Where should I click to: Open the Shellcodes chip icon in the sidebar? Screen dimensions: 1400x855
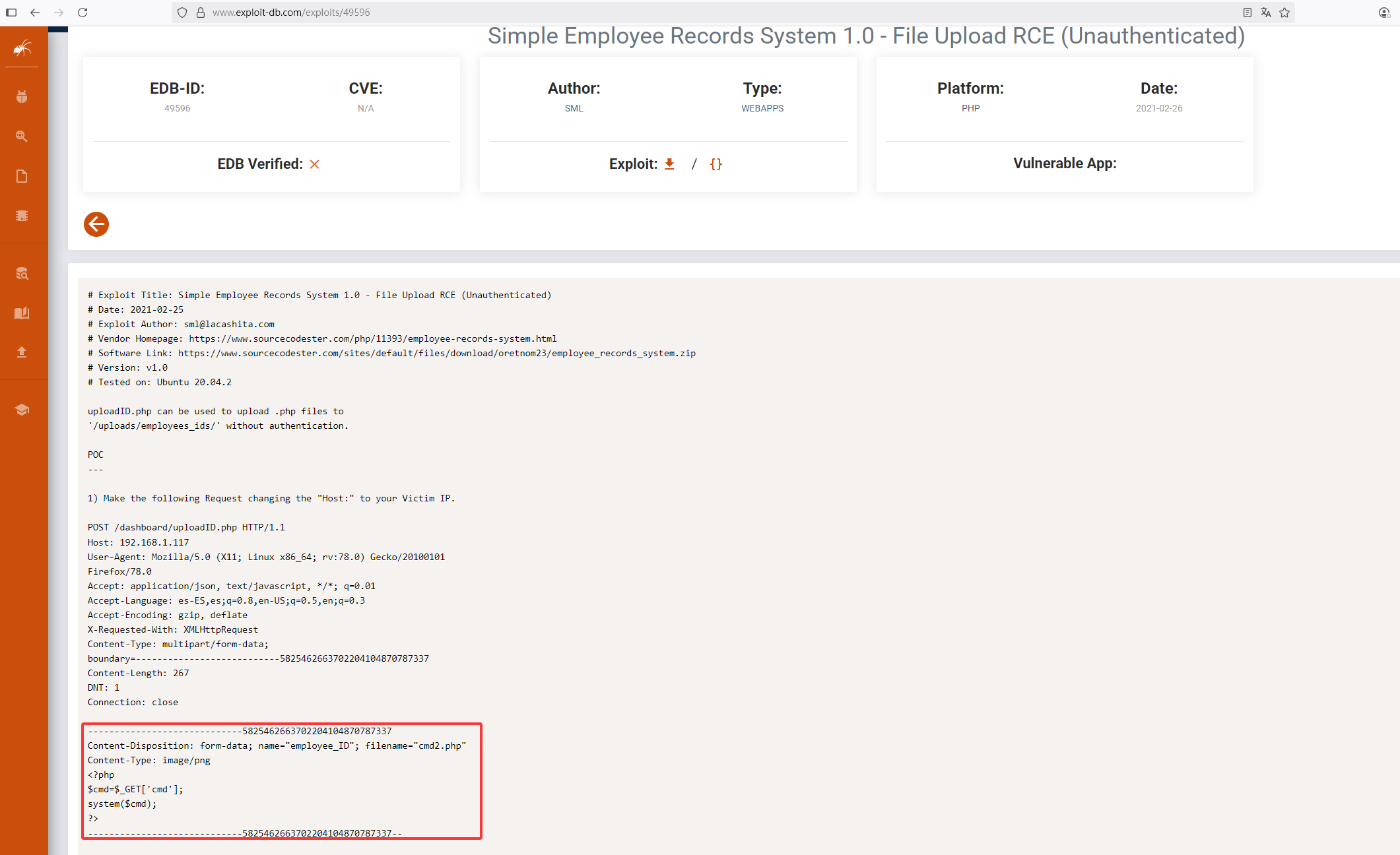point(22,216)
